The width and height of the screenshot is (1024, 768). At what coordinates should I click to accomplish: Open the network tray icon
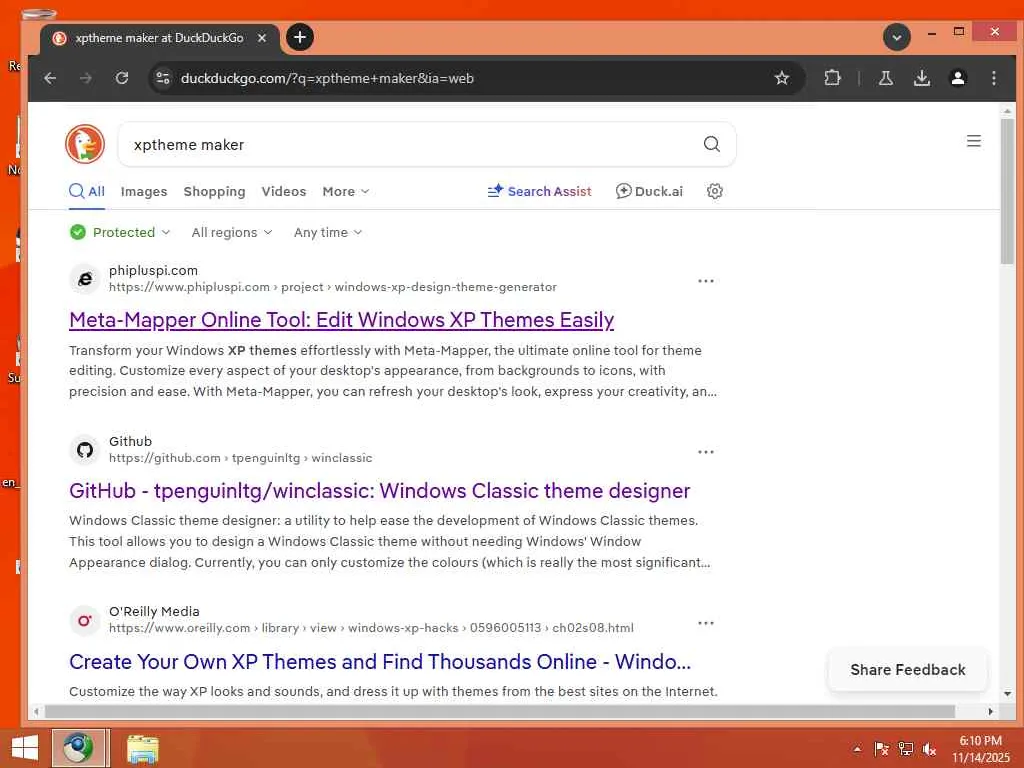(x=906, y=749)
